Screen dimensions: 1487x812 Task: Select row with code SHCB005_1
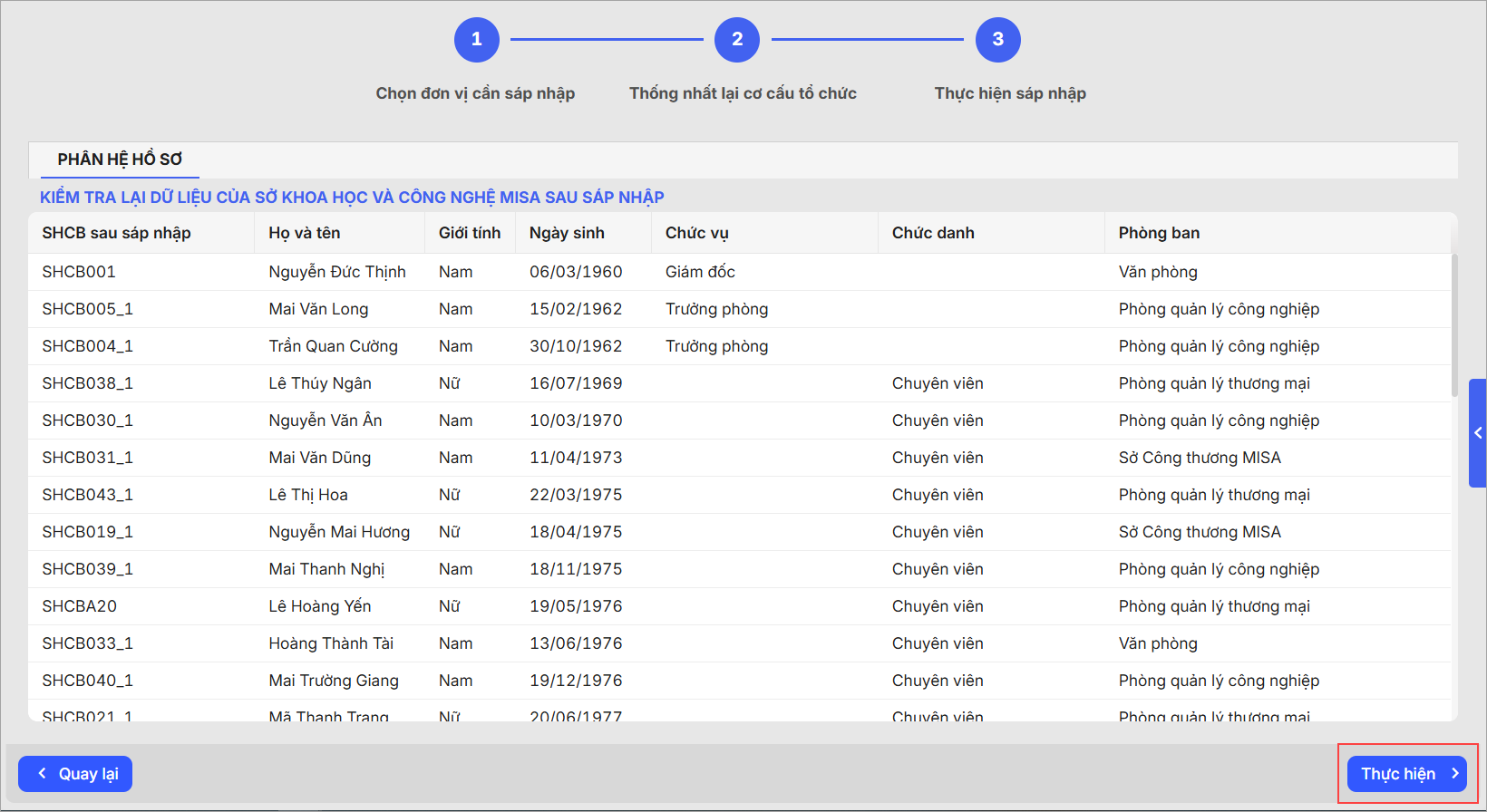click(x=88, y=309)
